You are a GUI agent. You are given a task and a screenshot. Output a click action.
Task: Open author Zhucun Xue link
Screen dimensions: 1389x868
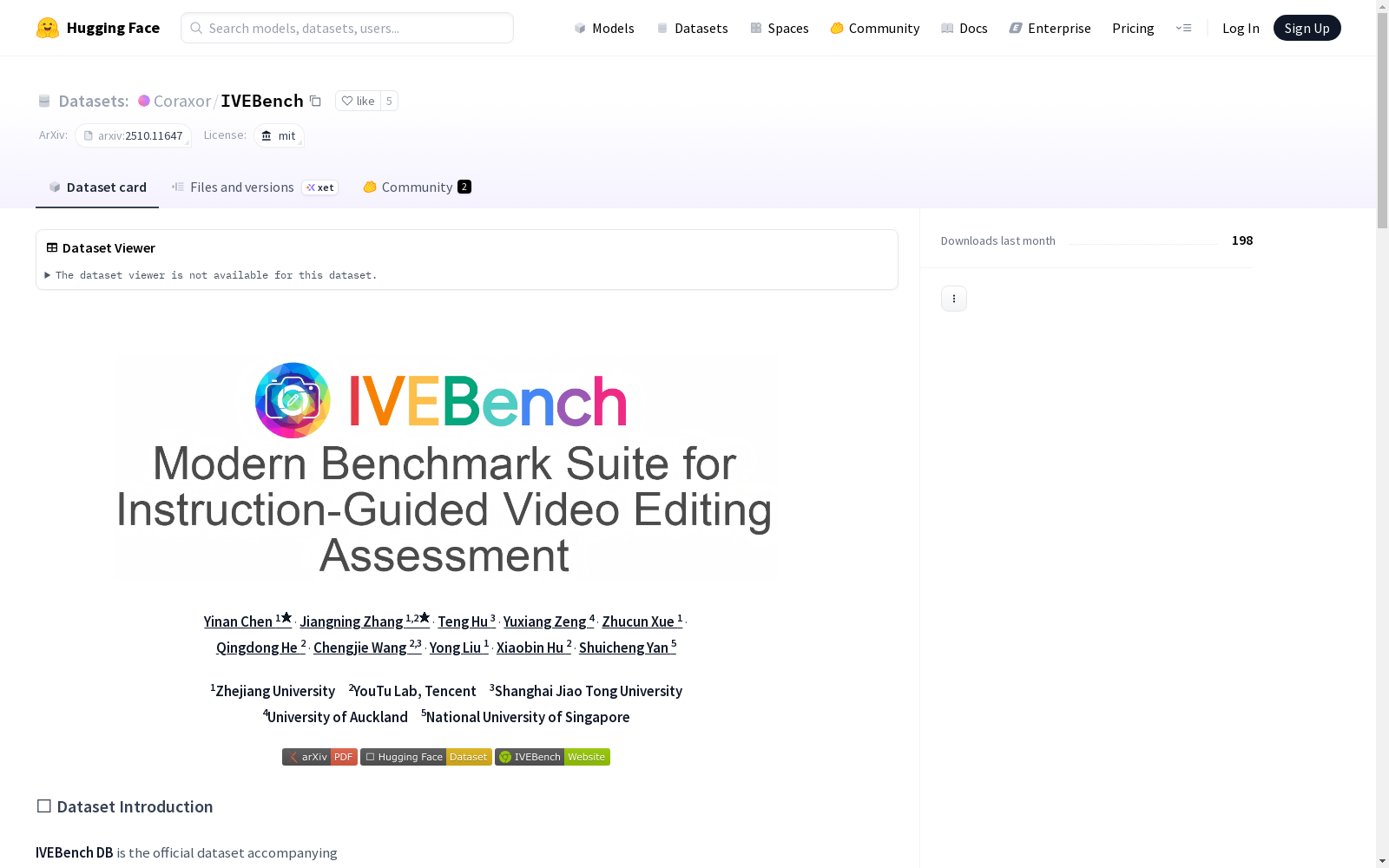click(x=642, y=621)
